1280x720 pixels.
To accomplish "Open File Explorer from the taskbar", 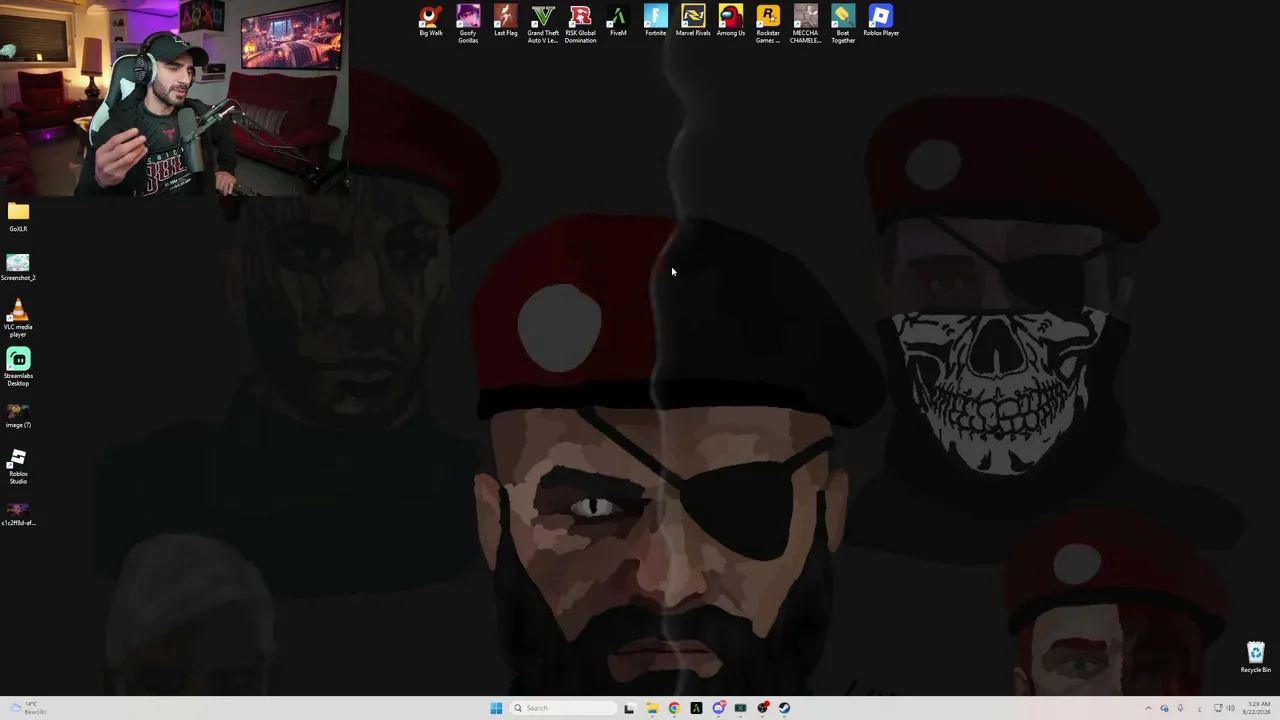I will pyautogui.click(x=652, y=708).
